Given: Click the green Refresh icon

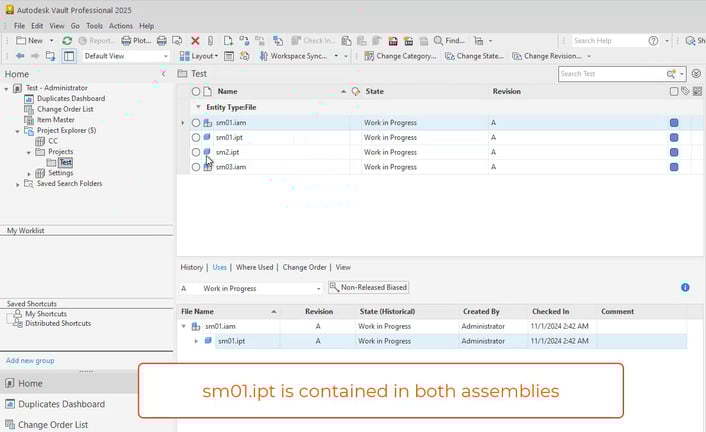Looking at the screenshot, I should click(67, 41).
